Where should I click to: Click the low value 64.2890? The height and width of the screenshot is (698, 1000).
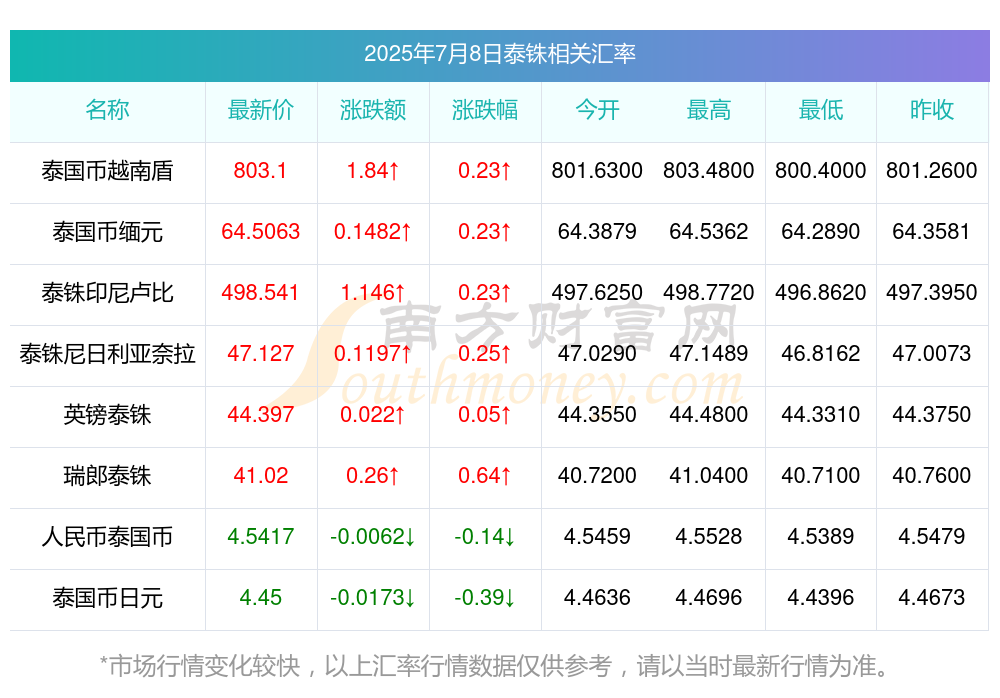point(821,231)
